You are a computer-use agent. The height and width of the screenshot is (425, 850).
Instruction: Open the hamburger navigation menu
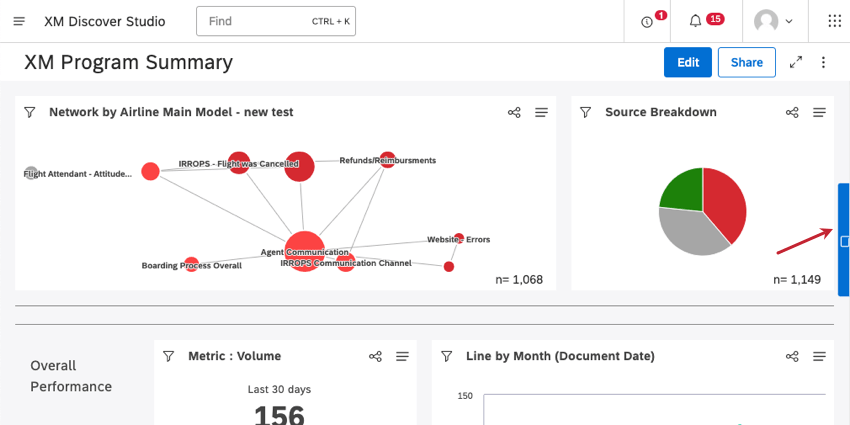(19, 21)
